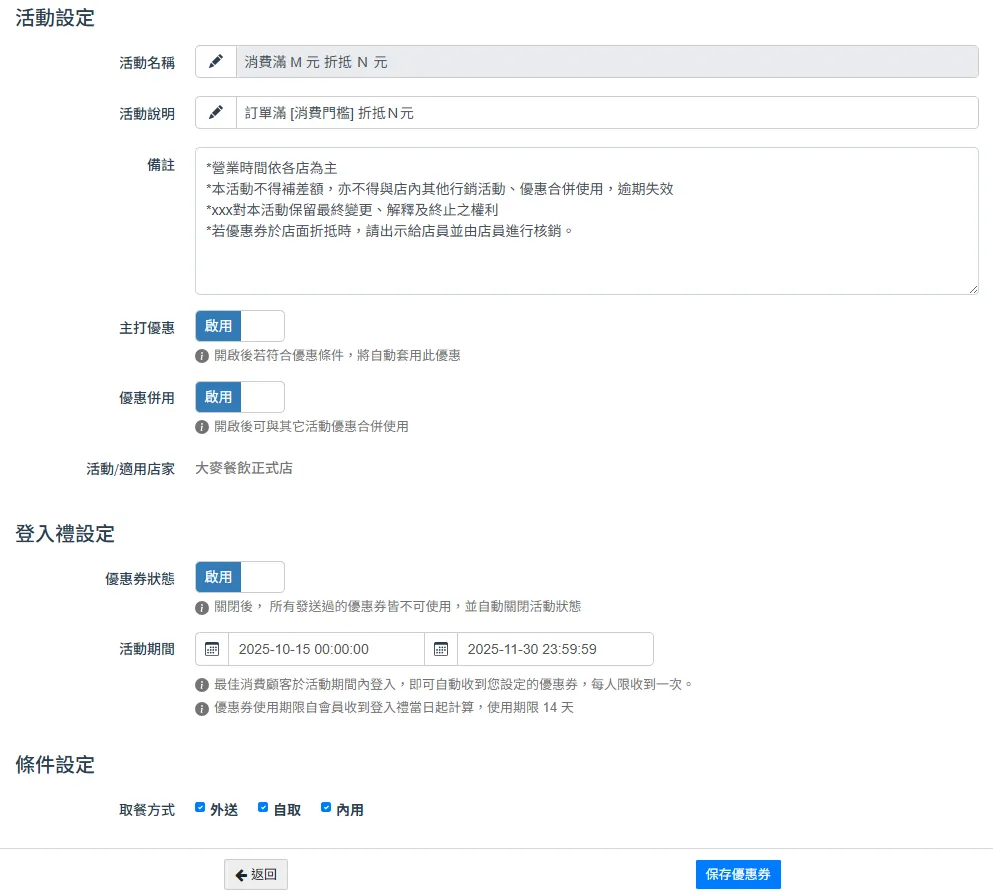
Task: Turn off the 優惠券狀態 switch
Action: (x=240, y=577)
